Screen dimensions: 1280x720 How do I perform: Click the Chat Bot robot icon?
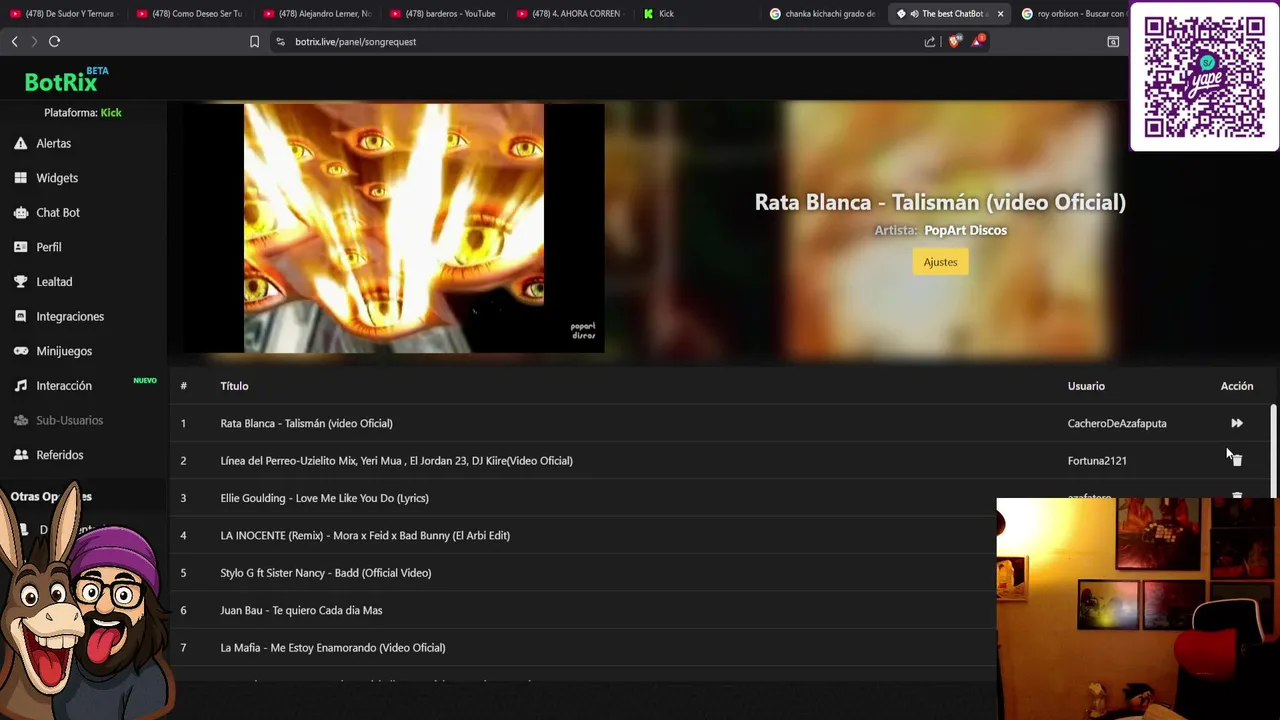pyautogui.click(x=20, y=212)
